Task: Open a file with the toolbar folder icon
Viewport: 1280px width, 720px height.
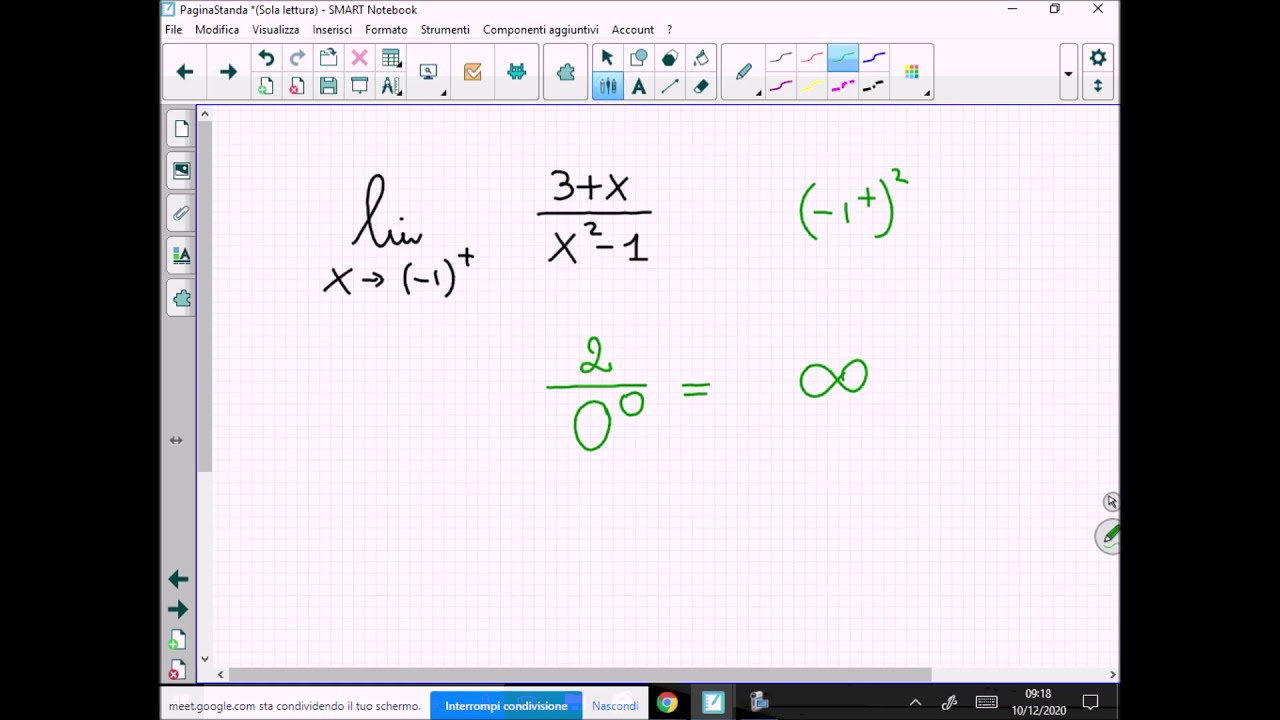Action: (328, 58)
